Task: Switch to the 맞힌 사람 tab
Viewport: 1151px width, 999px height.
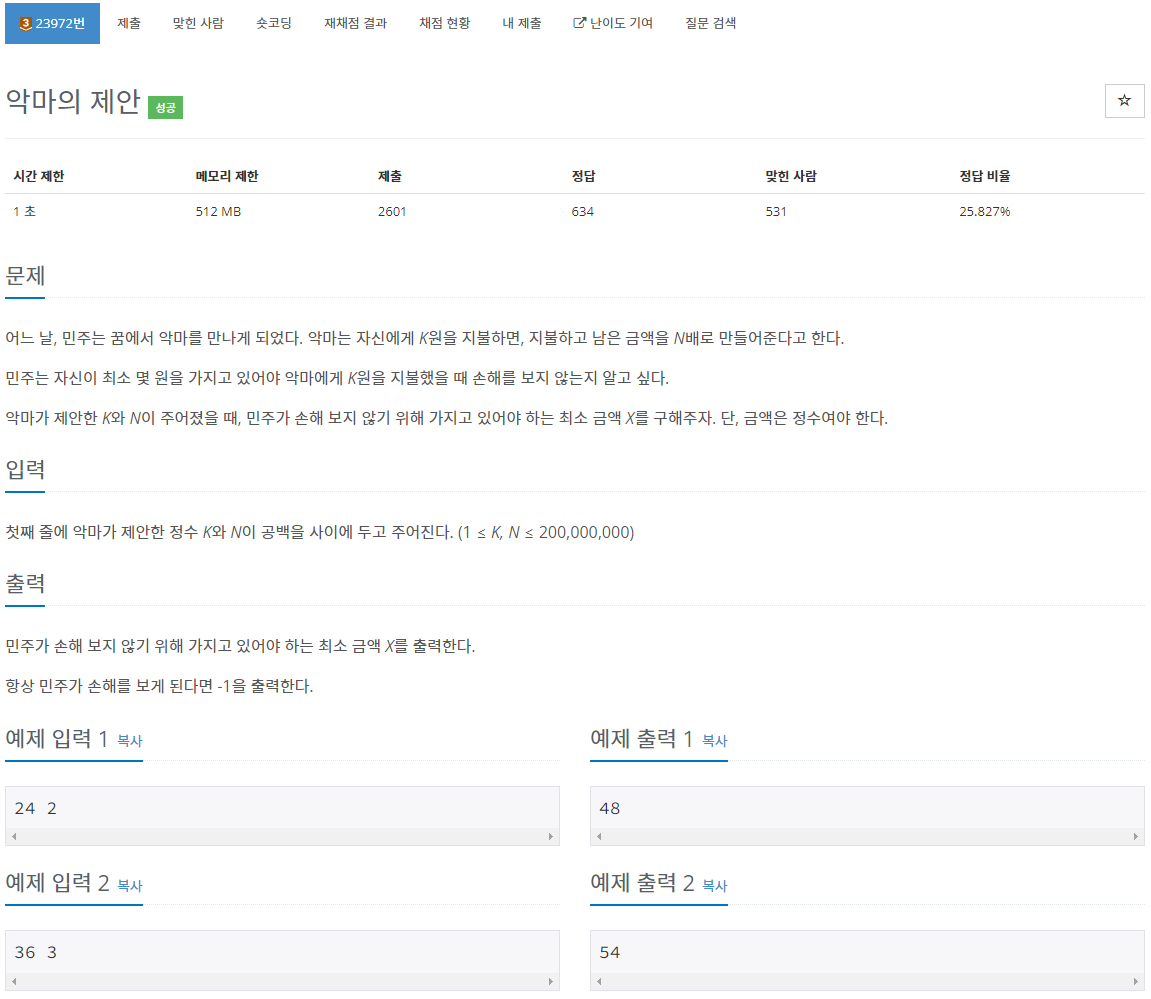Action: point(198,22)
